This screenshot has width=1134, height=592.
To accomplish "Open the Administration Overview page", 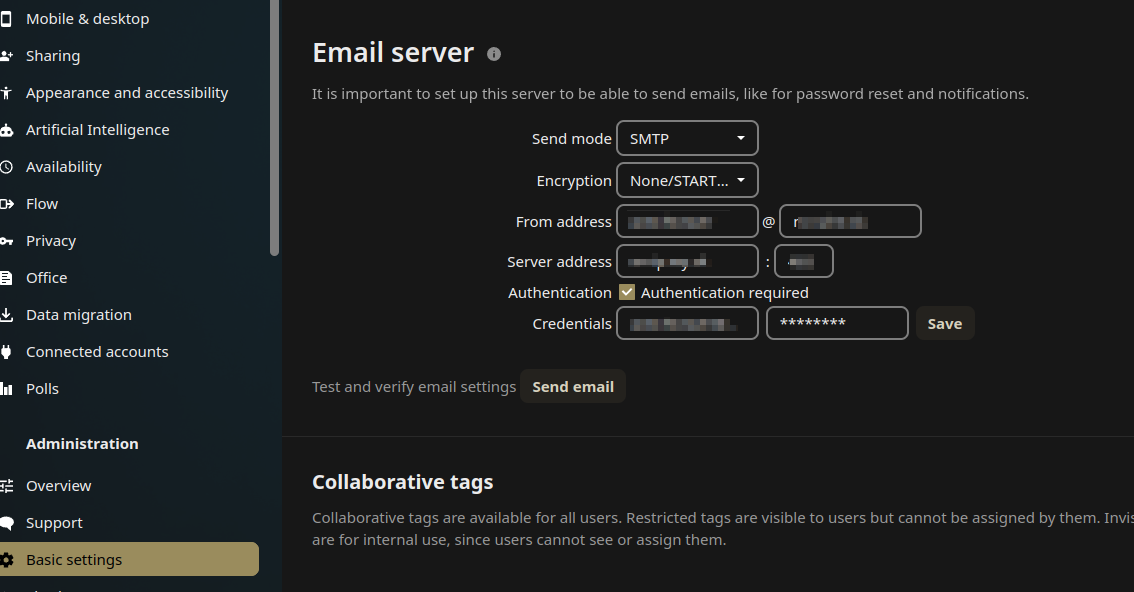I will point(59,486).
